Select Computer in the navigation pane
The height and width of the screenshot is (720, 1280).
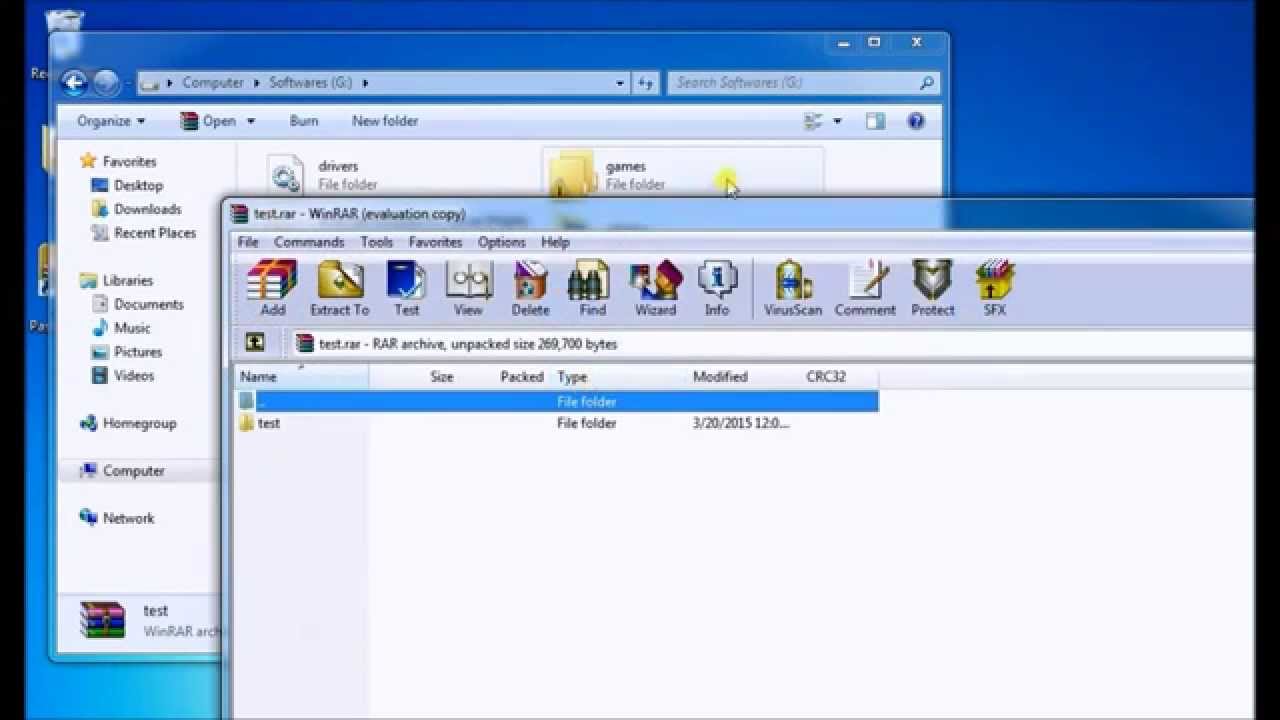pos(122,471)
